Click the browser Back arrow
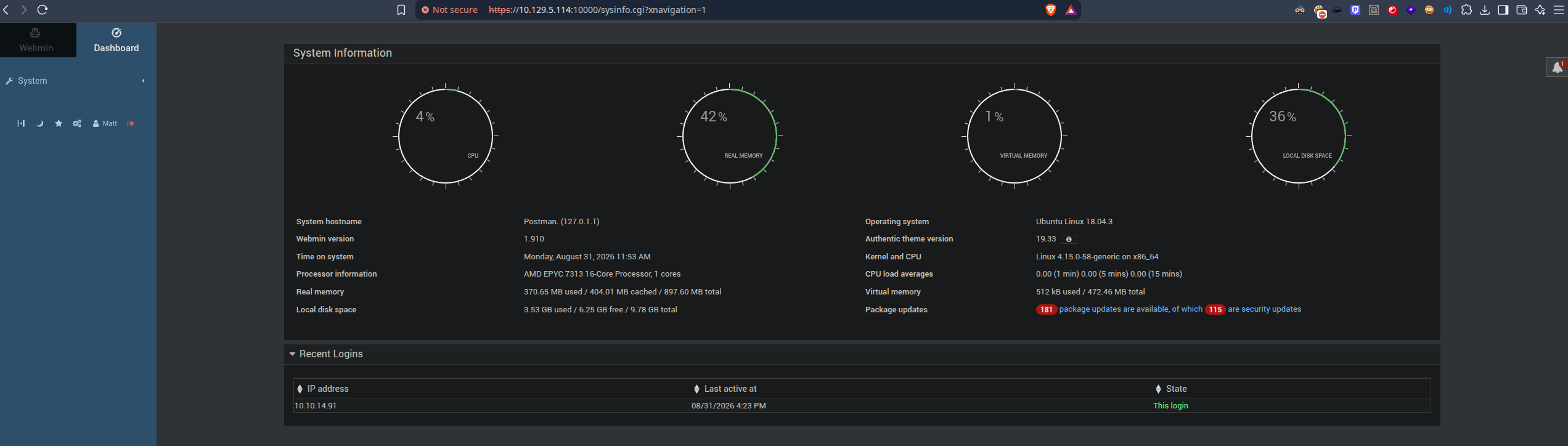The image size is (1568, 446). tap(6, 10)
